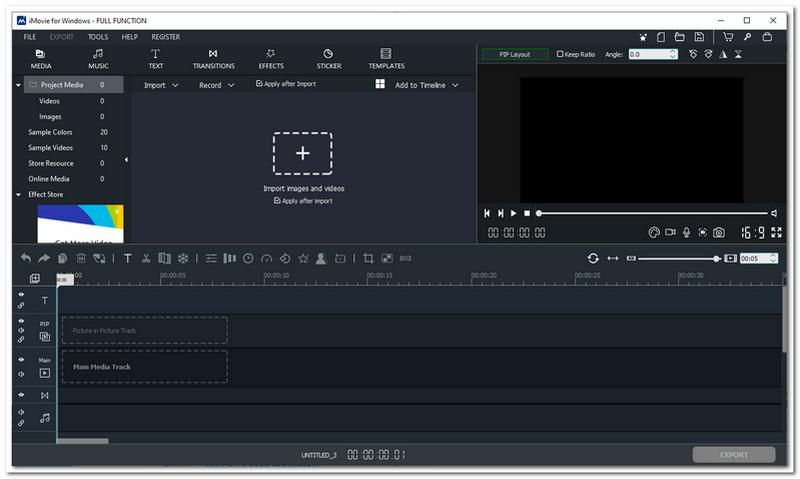Screen dimensions: 800x479
Task: Click the undo arrow in timeline toolbar
Action: click(x=26, y=258)
